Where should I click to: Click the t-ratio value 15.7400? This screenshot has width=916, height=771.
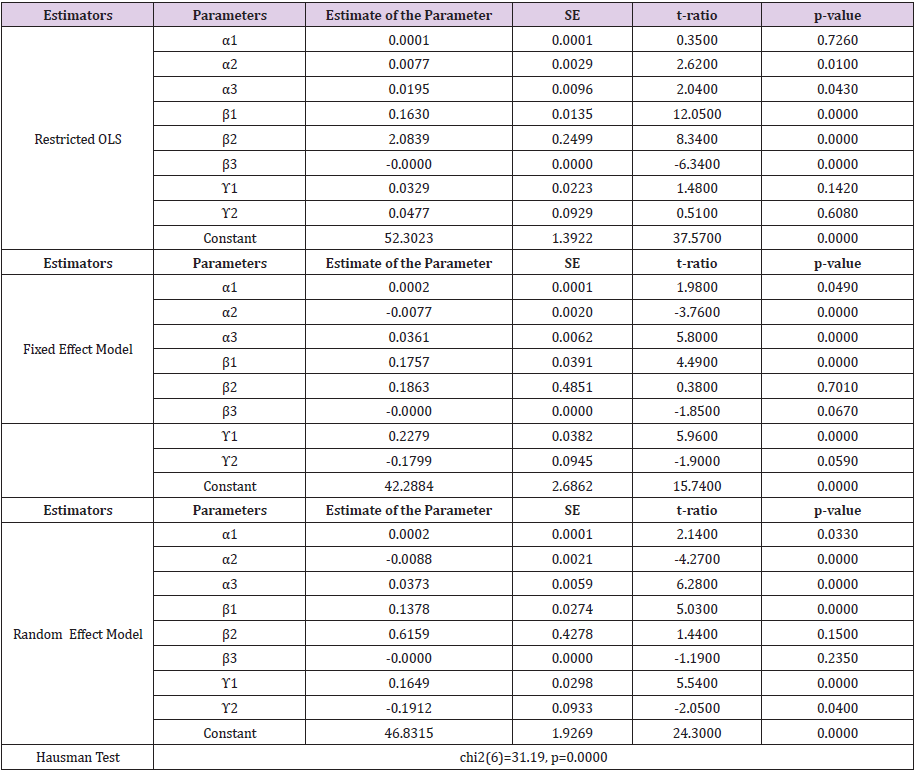click(x=697, y=486)
